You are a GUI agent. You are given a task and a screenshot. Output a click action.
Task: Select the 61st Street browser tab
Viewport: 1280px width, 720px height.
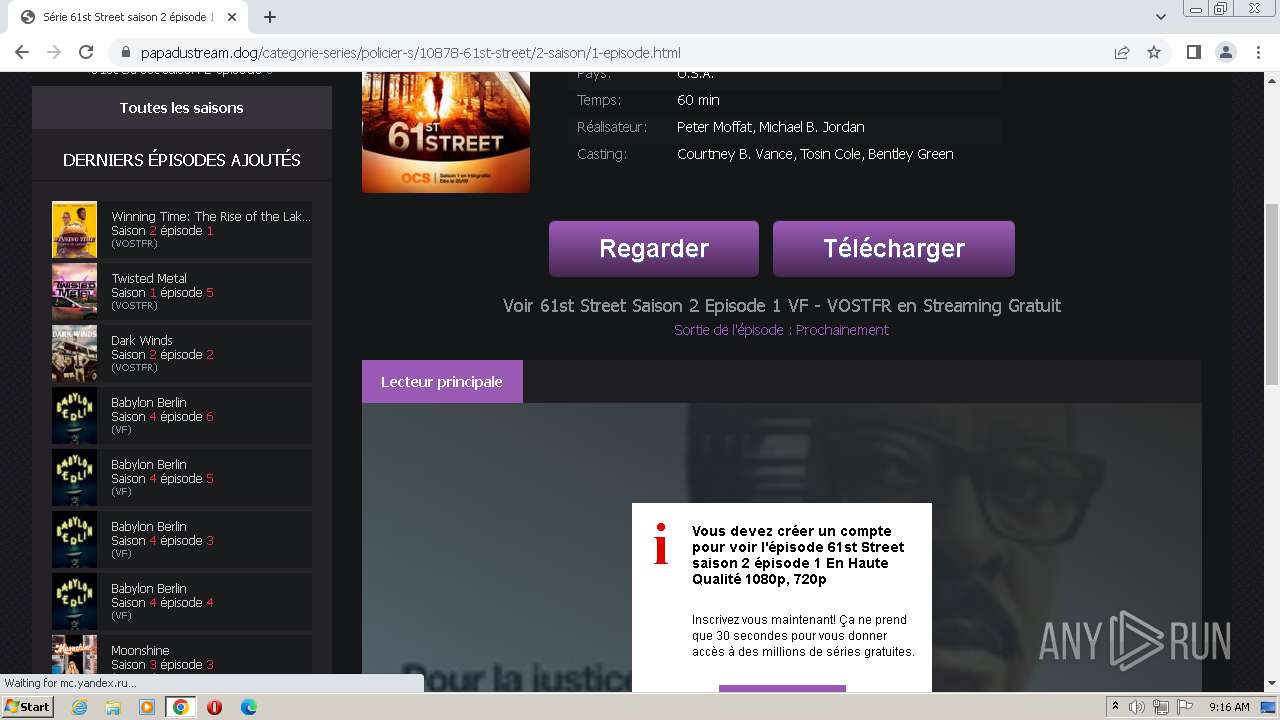coord(130,17)
